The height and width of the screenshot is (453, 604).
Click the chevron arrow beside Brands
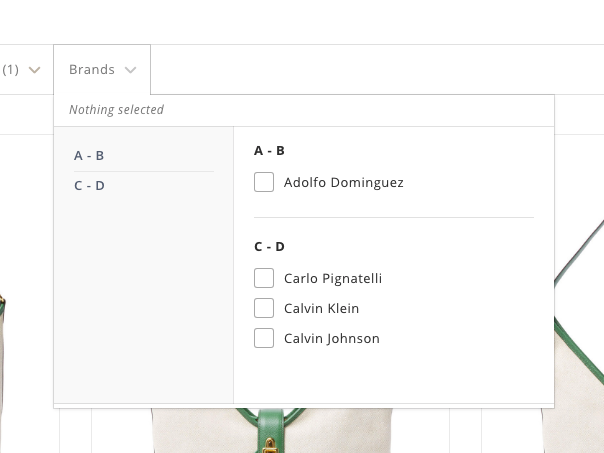[x=130, y=70]
